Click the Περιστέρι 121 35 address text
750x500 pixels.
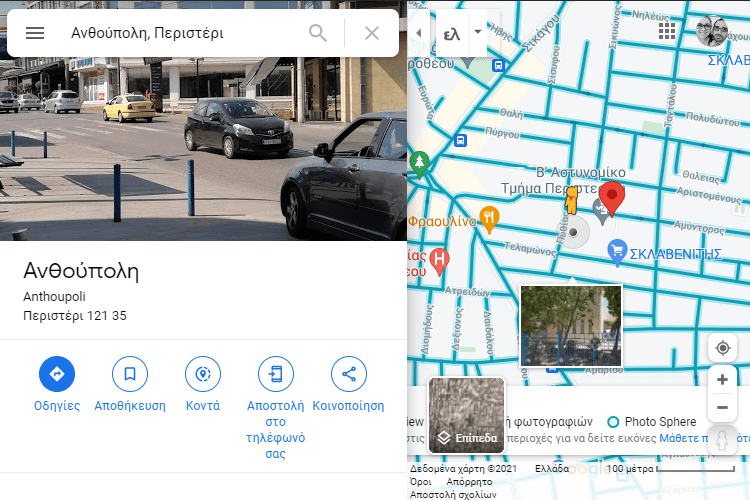pyautogui.click(x=75, y=316)
